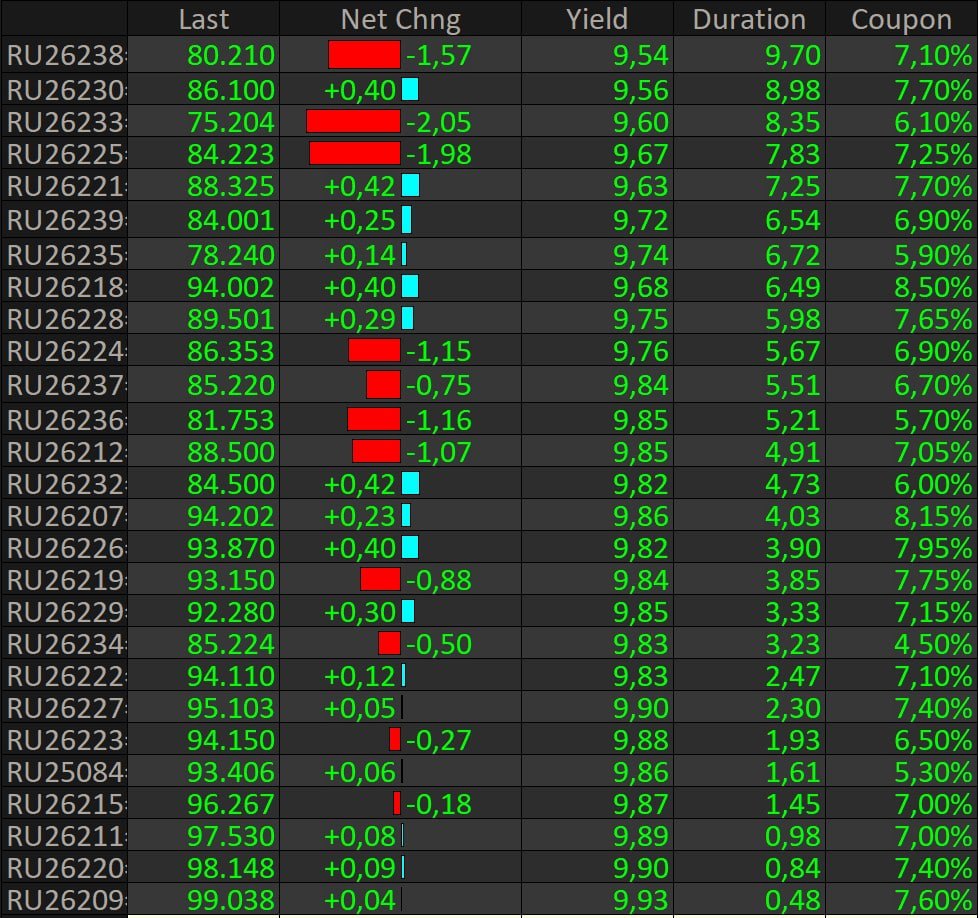Screen dimensions: 978x918
Task: Click the last price 99.038
Action: click(x=231, y=900)
